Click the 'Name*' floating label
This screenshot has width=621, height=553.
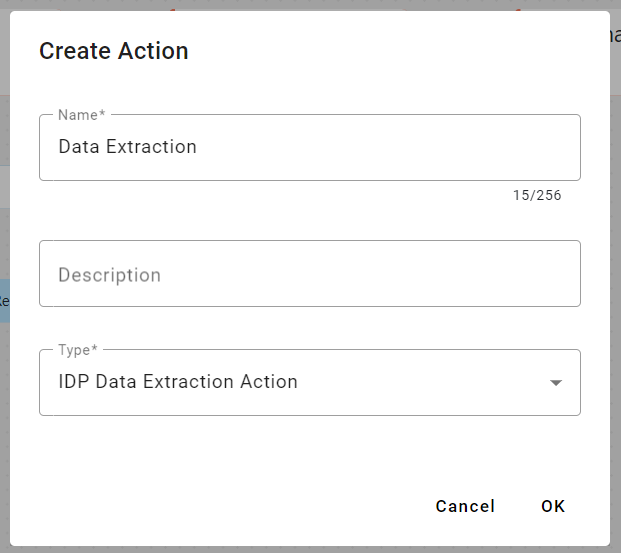click(x=81, y=115)
